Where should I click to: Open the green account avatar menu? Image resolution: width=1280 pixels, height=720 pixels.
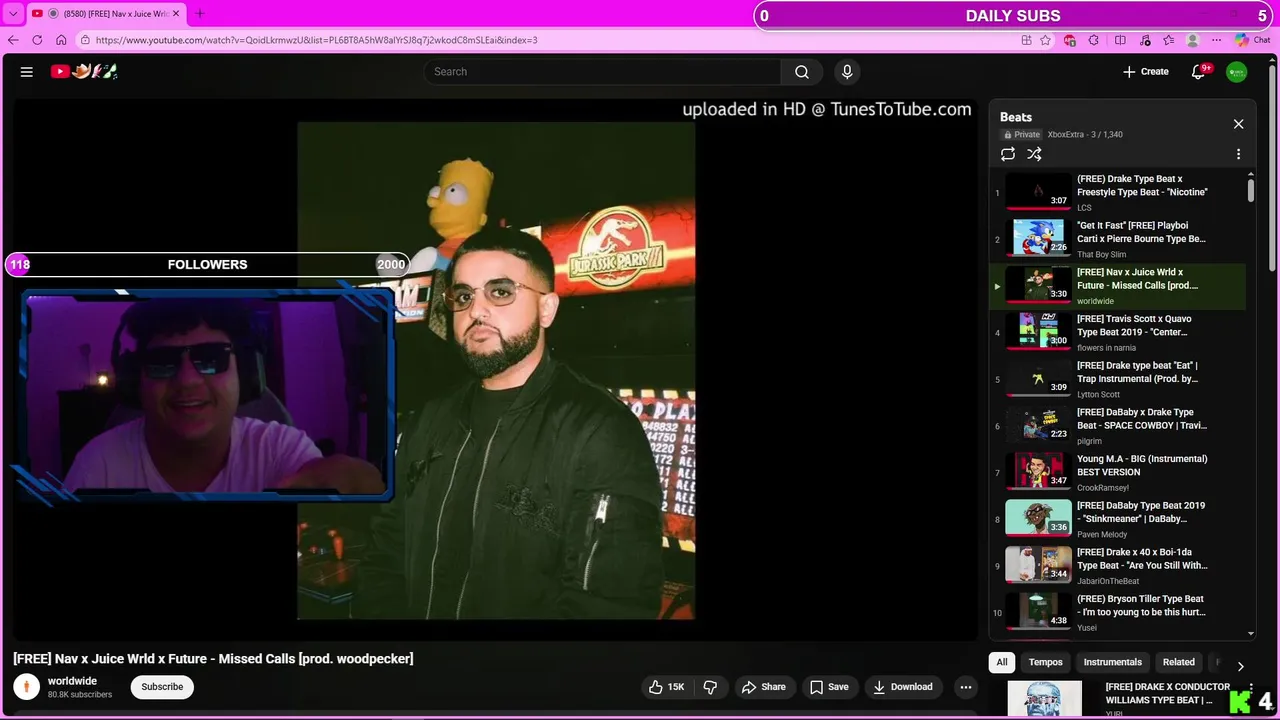[1237, 72]
